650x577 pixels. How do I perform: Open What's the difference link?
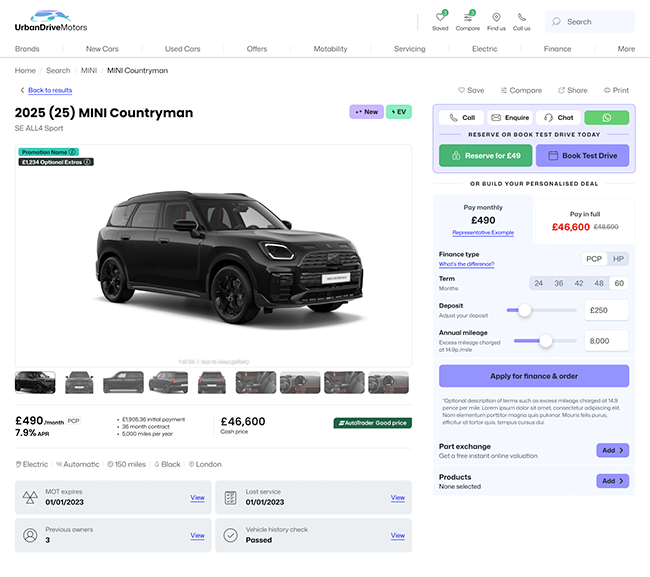point(466,264)
